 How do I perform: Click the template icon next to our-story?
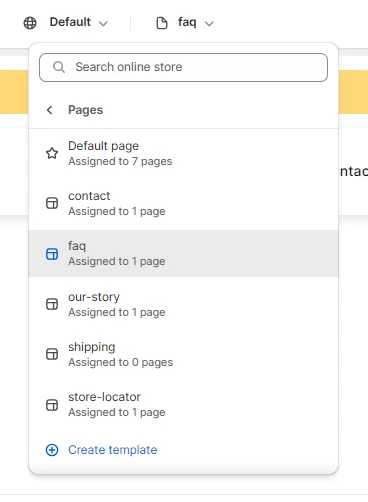[x=52, y=304]
